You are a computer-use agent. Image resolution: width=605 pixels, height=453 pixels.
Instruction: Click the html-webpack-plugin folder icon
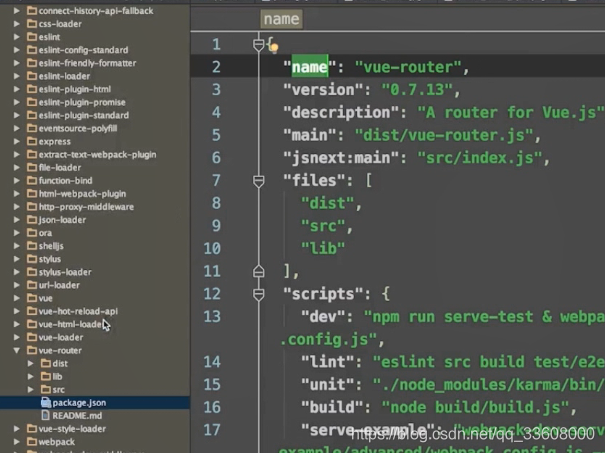tap(32, 194)
